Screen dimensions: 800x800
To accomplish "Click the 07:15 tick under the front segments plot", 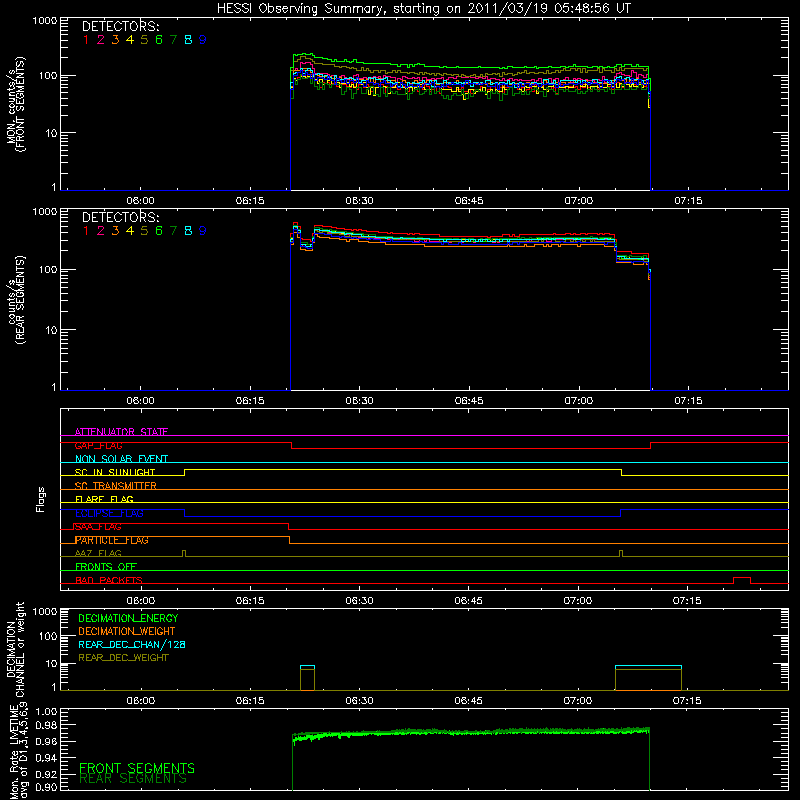I will point(688,201).
